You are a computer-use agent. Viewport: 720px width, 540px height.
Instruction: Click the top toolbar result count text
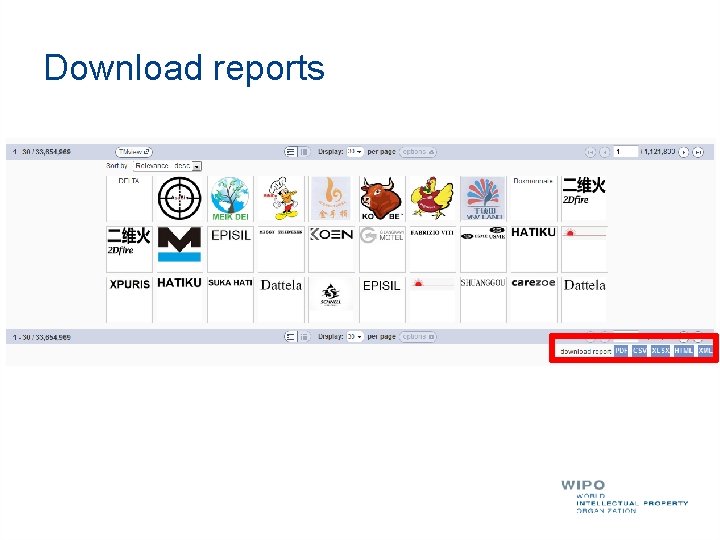(x=42, y=152)
